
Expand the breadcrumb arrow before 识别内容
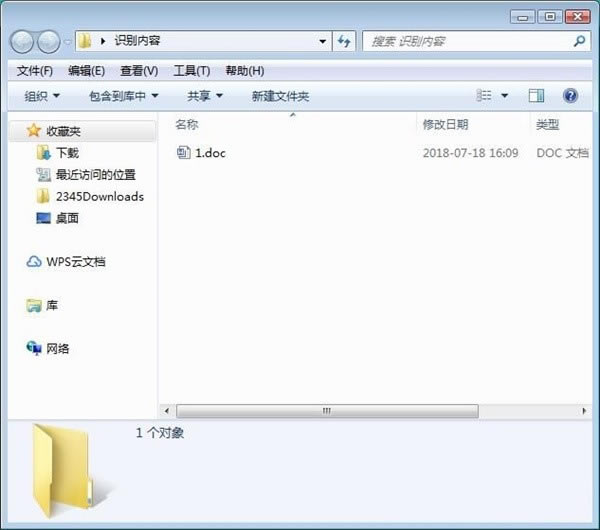pyautogui.click(x=103, y=41)
